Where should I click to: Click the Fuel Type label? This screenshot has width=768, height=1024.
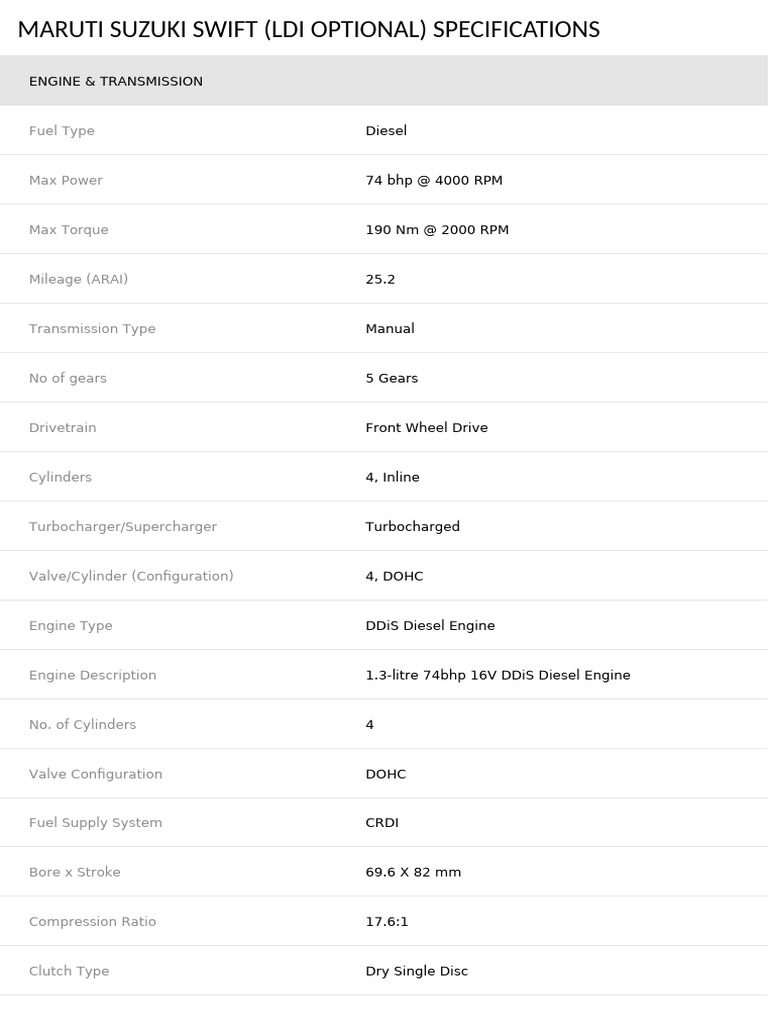(62, 131)
